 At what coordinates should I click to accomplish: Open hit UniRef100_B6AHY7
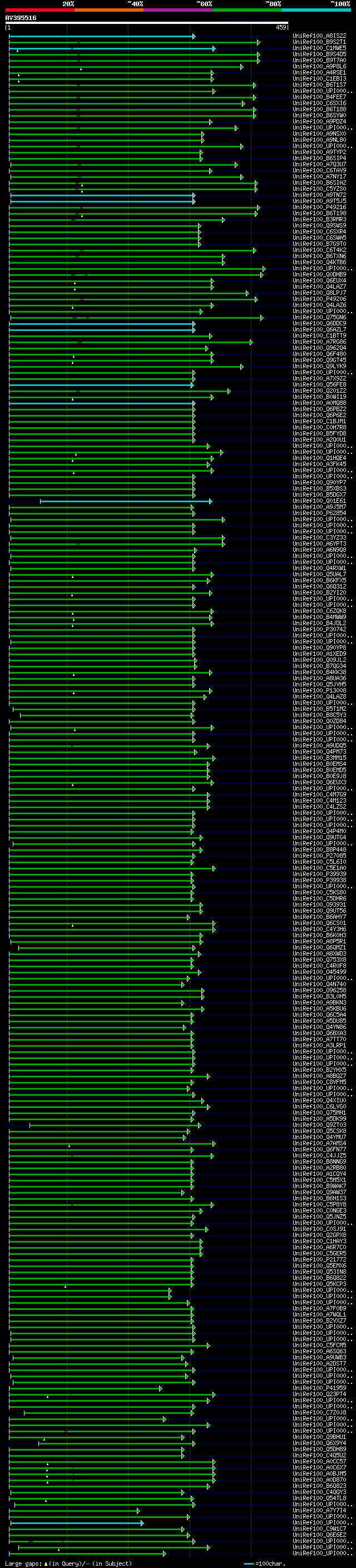(x=319, y=918)
